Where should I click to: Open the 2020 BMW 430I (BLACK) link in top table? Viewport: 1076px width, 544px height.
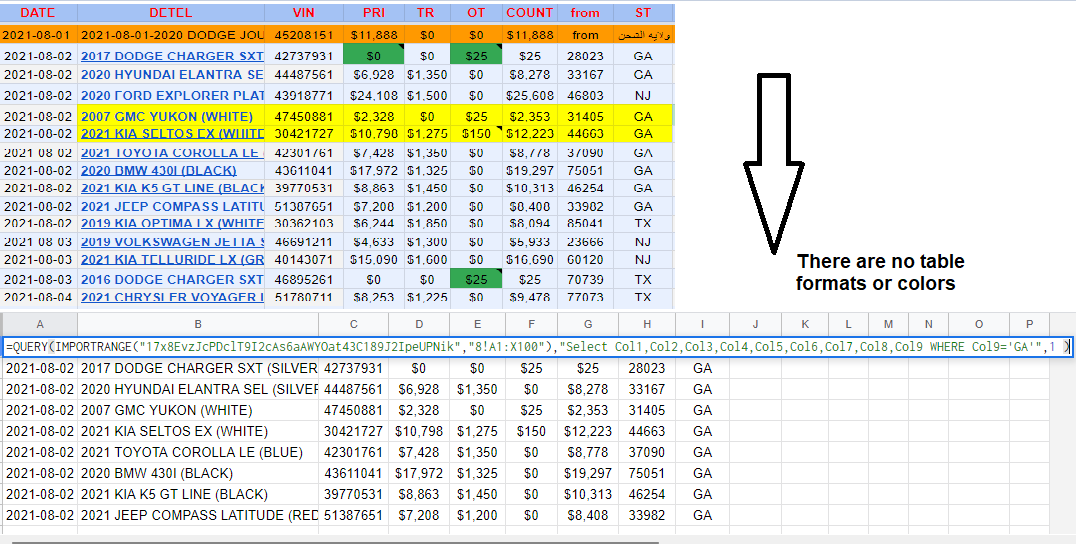[159, 170]
